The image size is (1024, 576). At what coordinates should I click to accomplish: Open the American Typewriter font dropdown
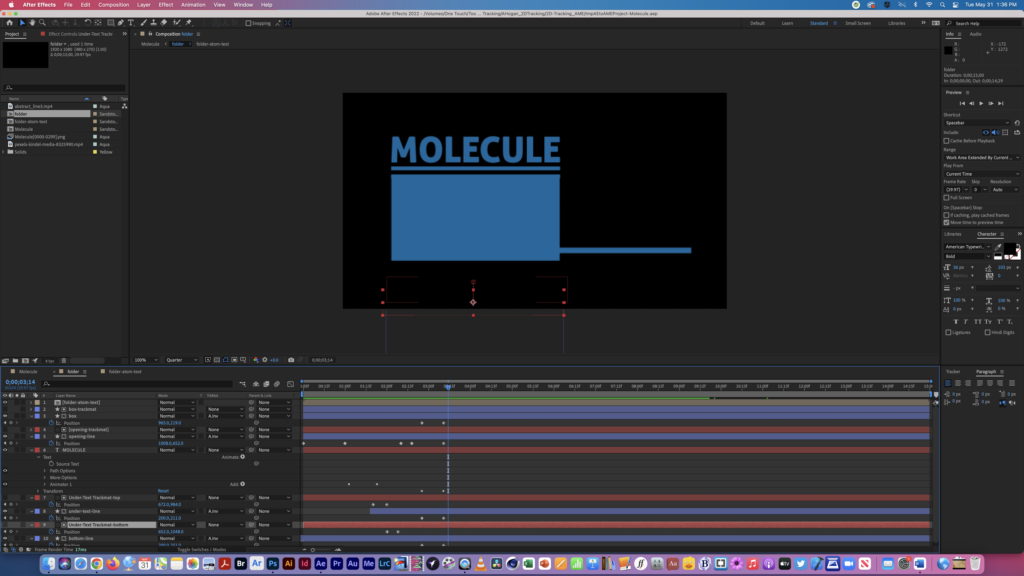[x=967, y=247]
